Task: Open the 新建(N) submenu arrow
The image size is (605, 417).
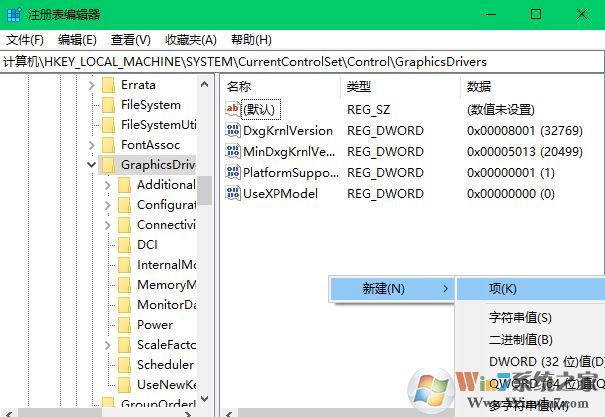Action: (x=446, y=289)
